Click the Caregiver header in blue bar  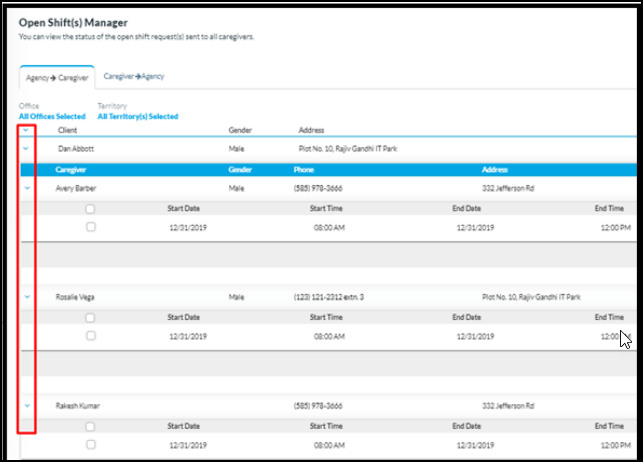tap(72, 170)
